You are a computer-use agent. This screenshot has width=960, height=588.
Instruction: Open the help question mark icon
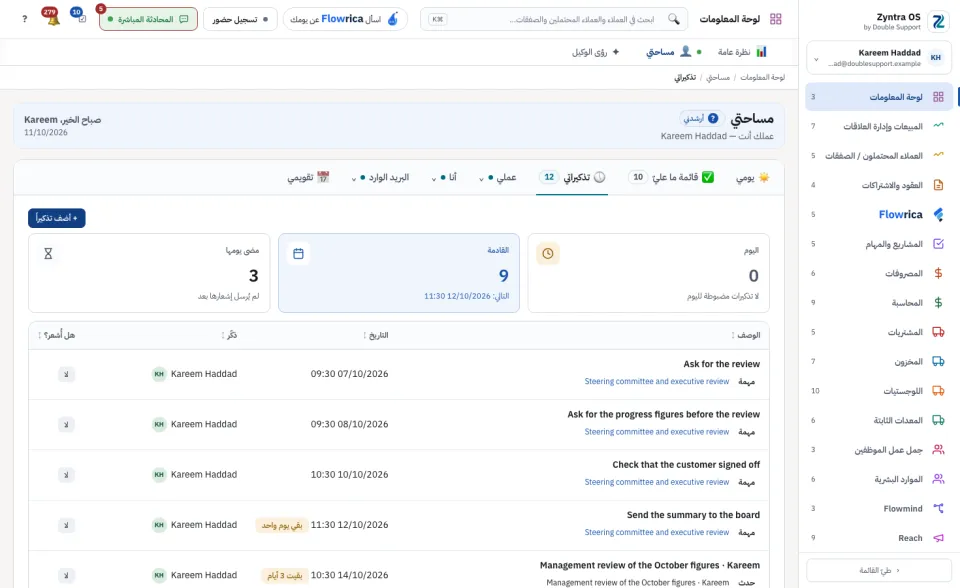[x=24, y=19]
